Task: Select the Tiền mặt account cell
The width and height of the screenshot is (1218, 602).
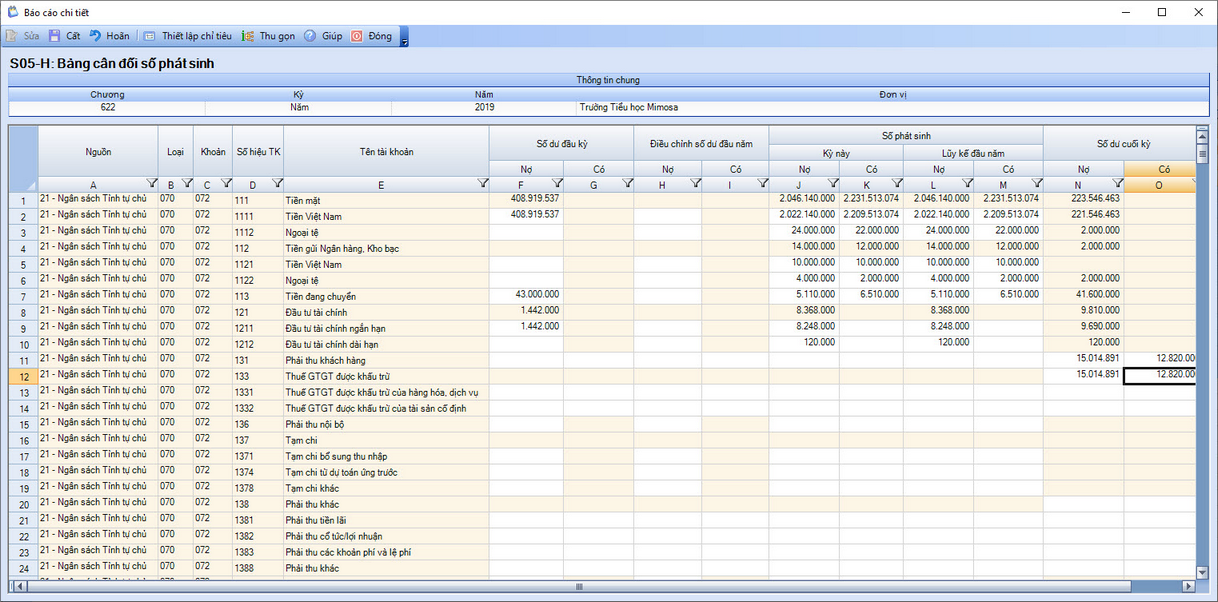Action: pos(386,200)
